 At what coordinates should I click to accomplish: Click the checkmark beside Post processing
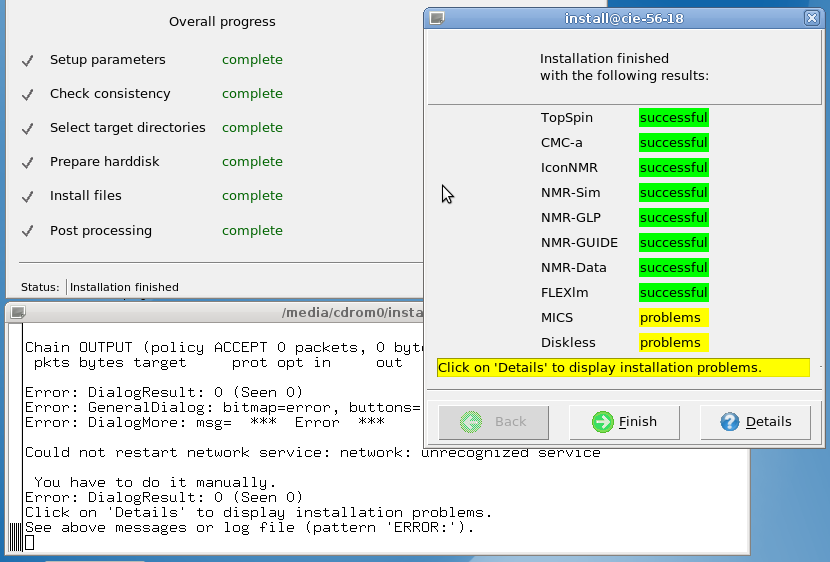tap(28, 232)
